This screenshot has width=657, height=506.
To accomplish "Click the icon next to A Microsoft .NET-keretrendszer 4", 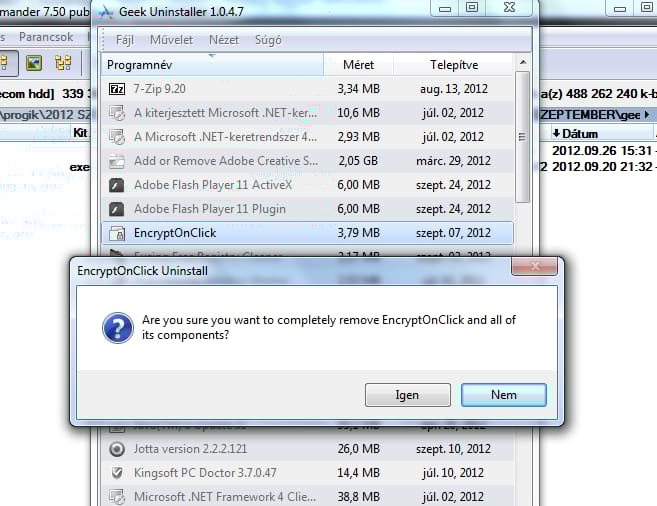I will [x=116, y=137].
